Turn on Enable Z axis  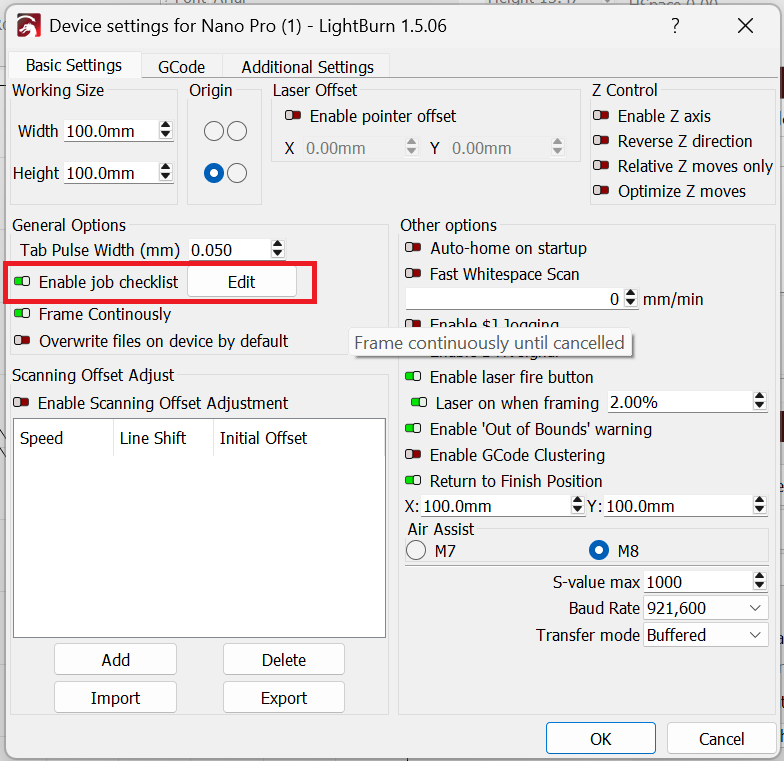[x=601, y=116]
